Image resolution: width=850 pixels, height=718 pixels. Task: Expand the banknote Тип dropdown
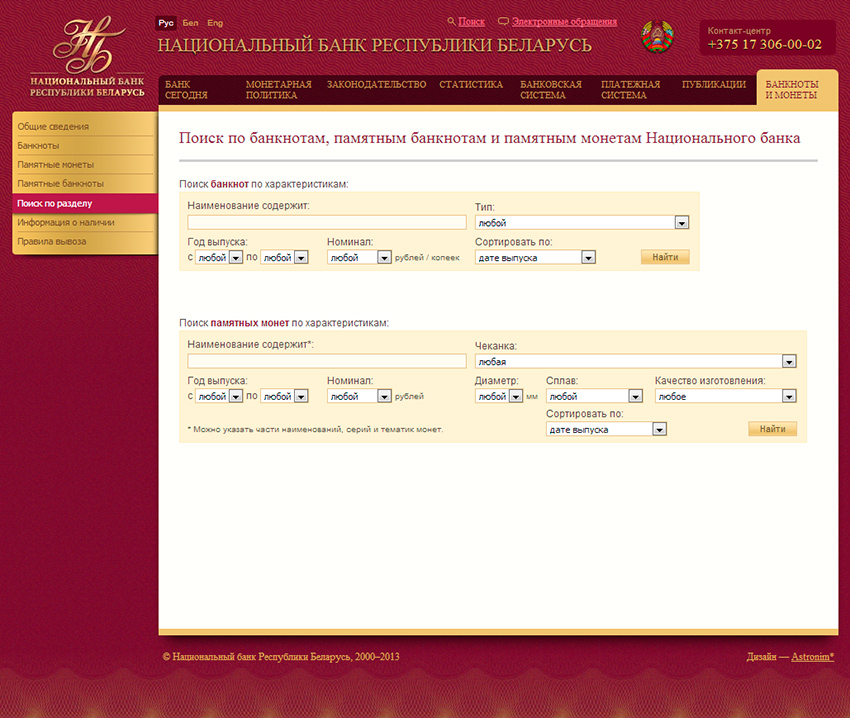[582, 222]
